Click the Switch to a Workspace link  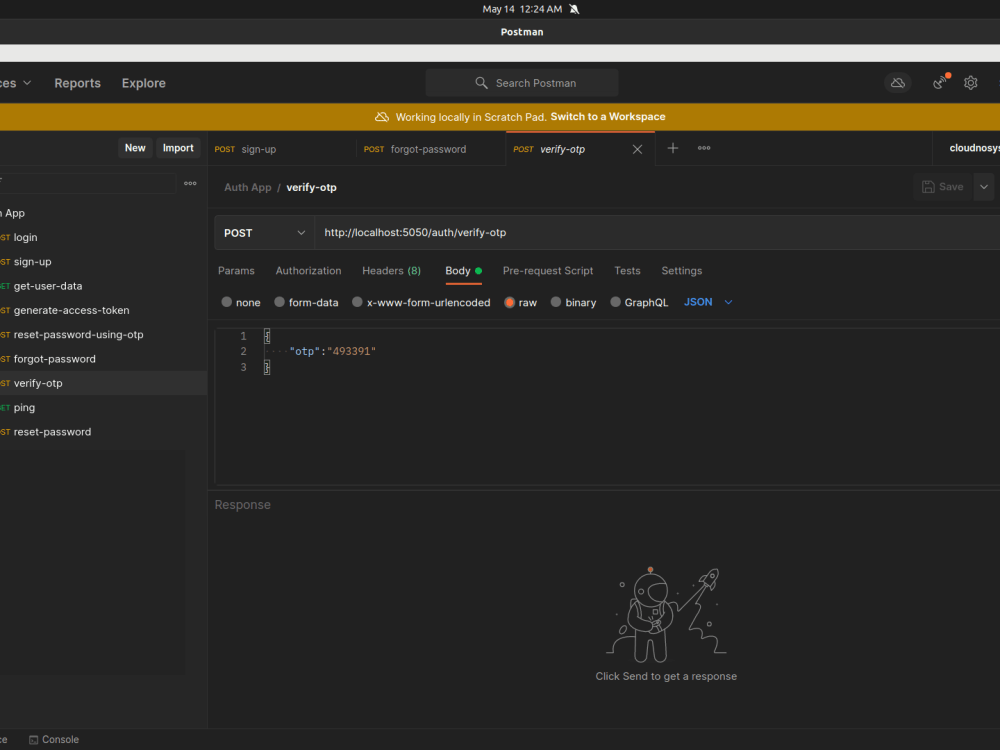pyautogui.click(x=607, y=116)
